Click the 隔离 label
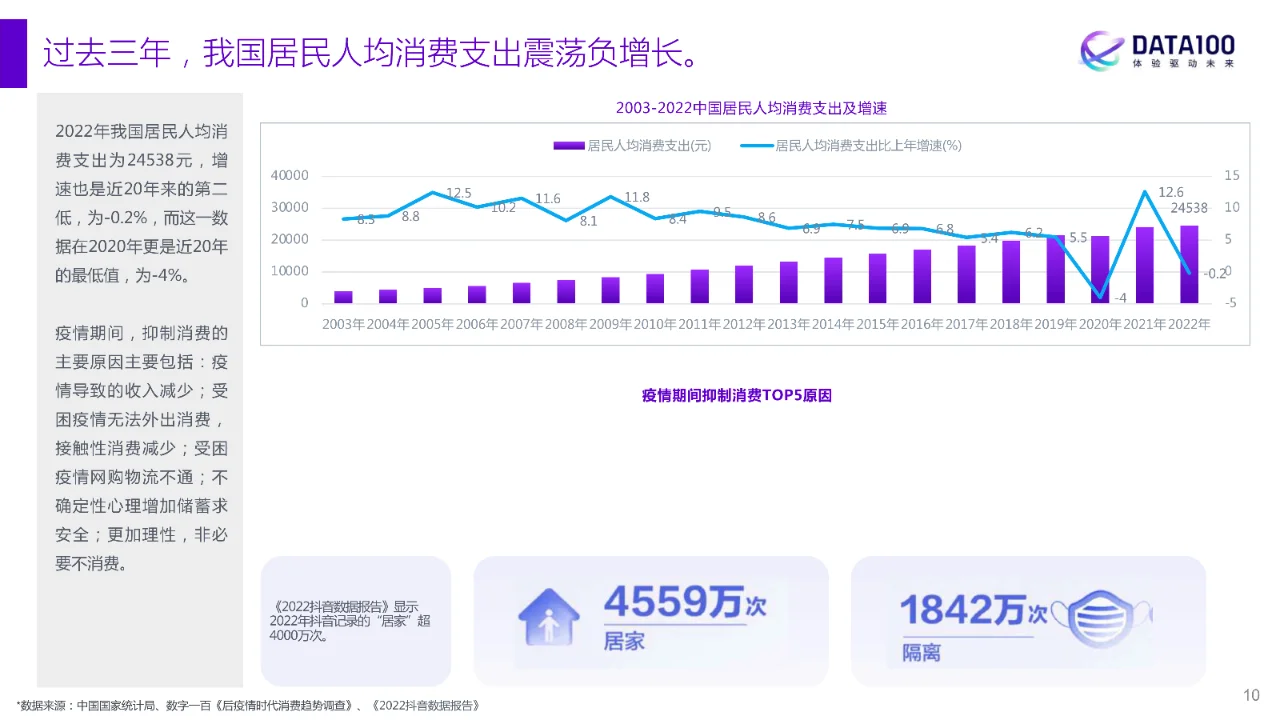Viewport: 1280px width, 720px height. [x=922, y=653]
